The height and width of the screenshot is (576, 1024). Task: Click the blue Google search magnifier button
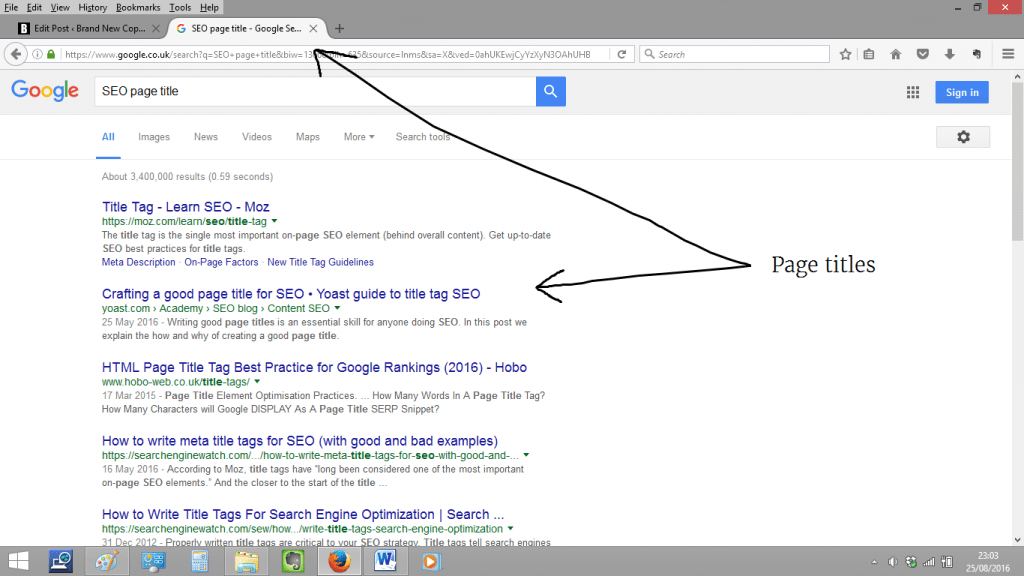(551, 91)
